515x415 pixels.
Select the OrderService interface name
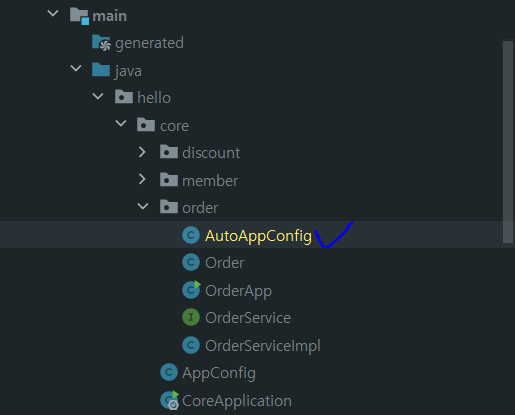point(248,318)
